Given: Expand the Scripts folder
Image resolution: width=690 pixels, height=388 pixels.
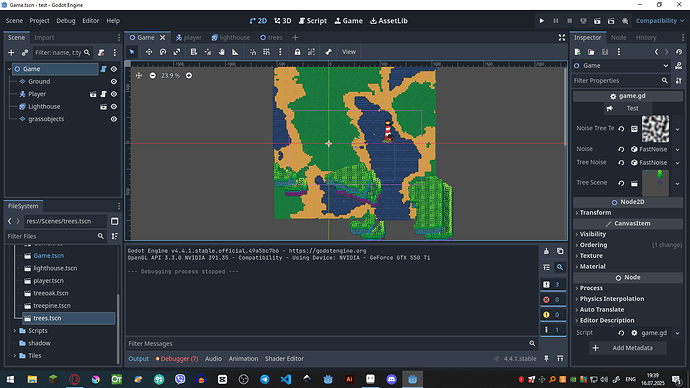Looking at the screenshot, I should point(15,331).
